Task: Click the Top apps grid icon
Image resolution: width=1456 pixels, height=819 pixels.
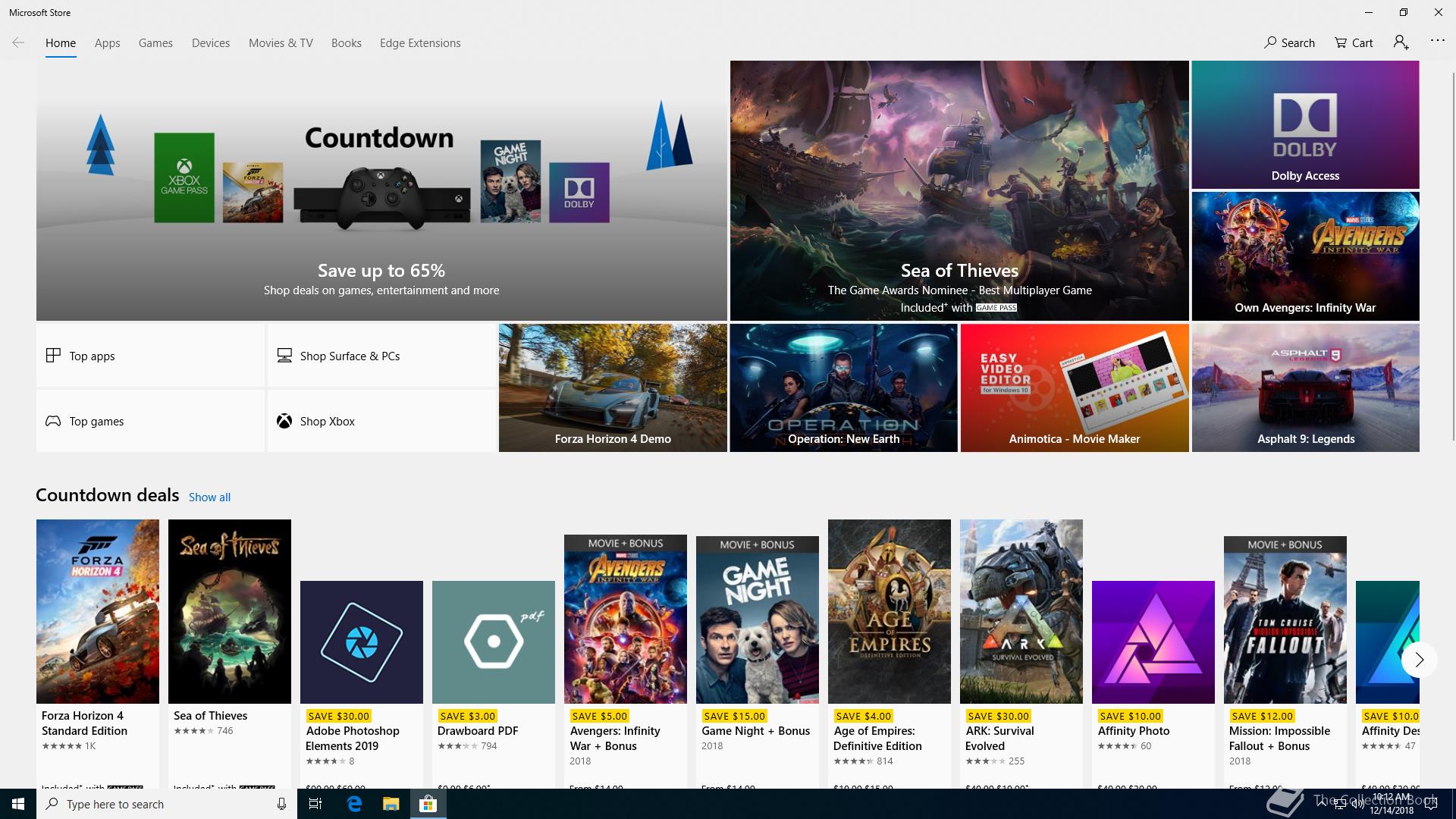Action: 53,355
